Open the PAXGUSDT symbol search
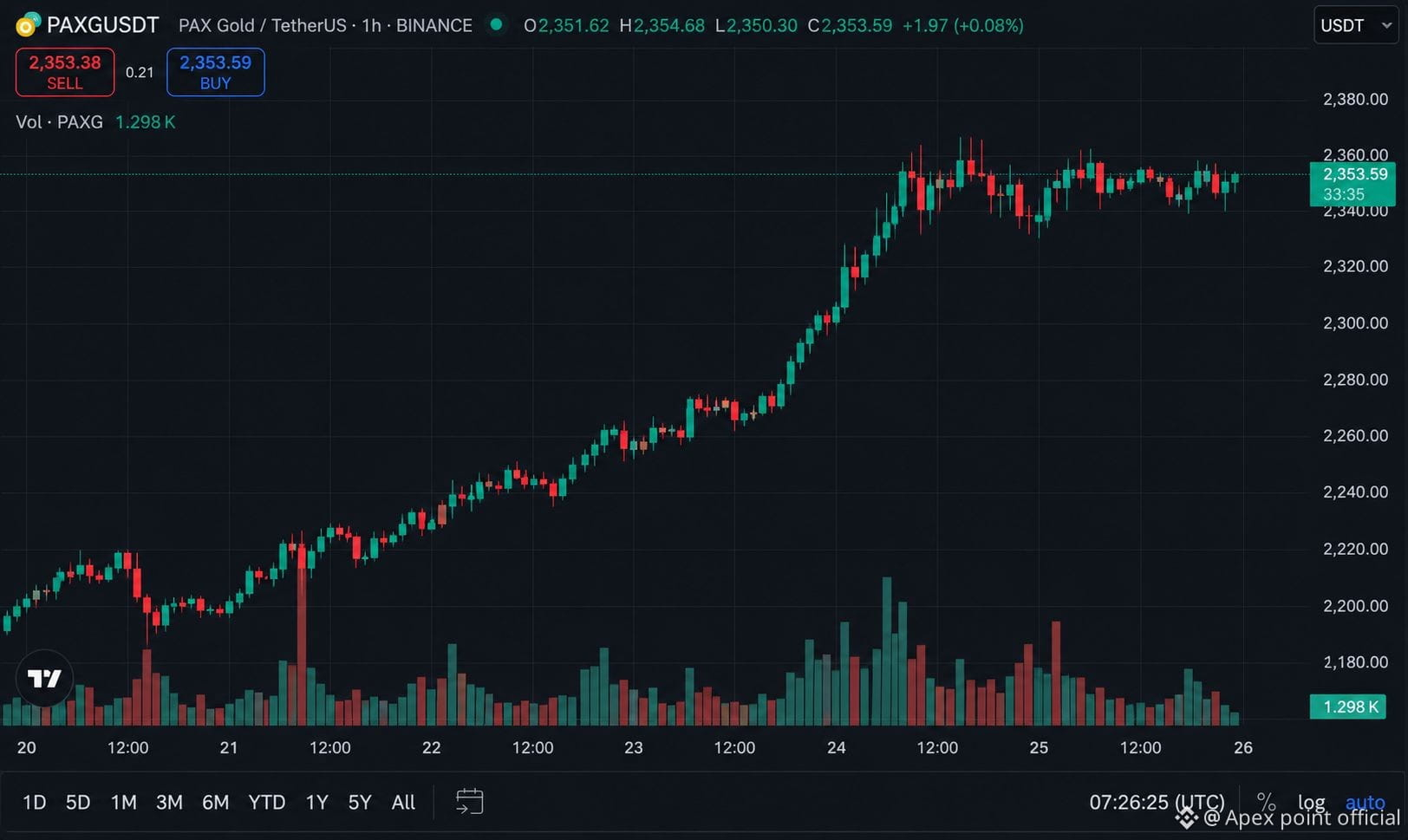The height and width of the screenshot is (840, 1408). [x=102, y=25]
